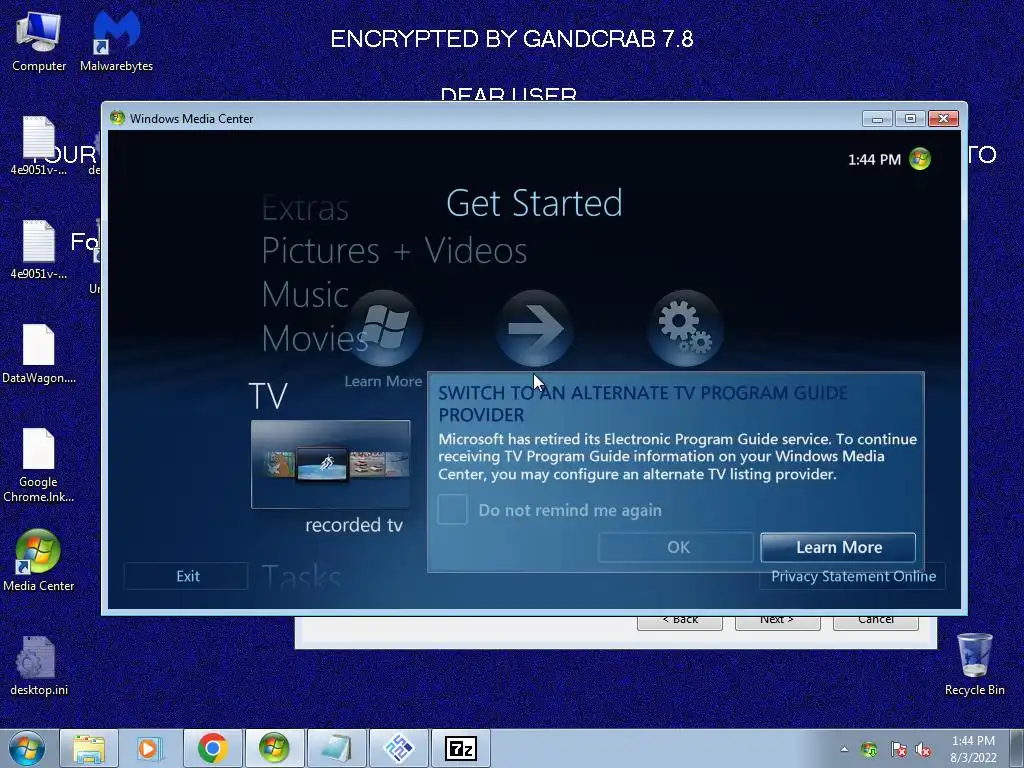Screen dimensions: 1024x768
Task: Open the notepad taskbar button
Action: coord(336,748)
